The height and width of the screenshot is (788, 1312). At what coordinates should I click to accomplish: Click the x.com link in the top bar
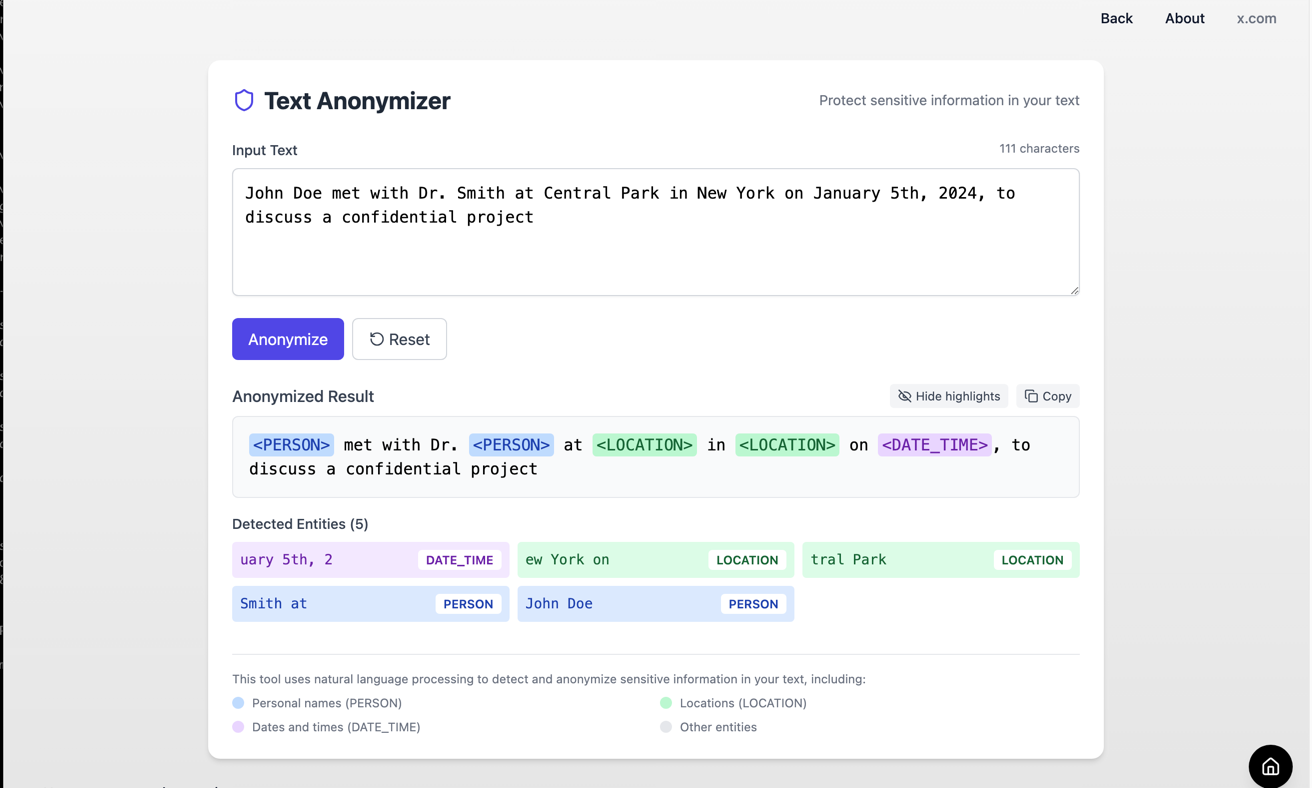tap(1256, 18)
